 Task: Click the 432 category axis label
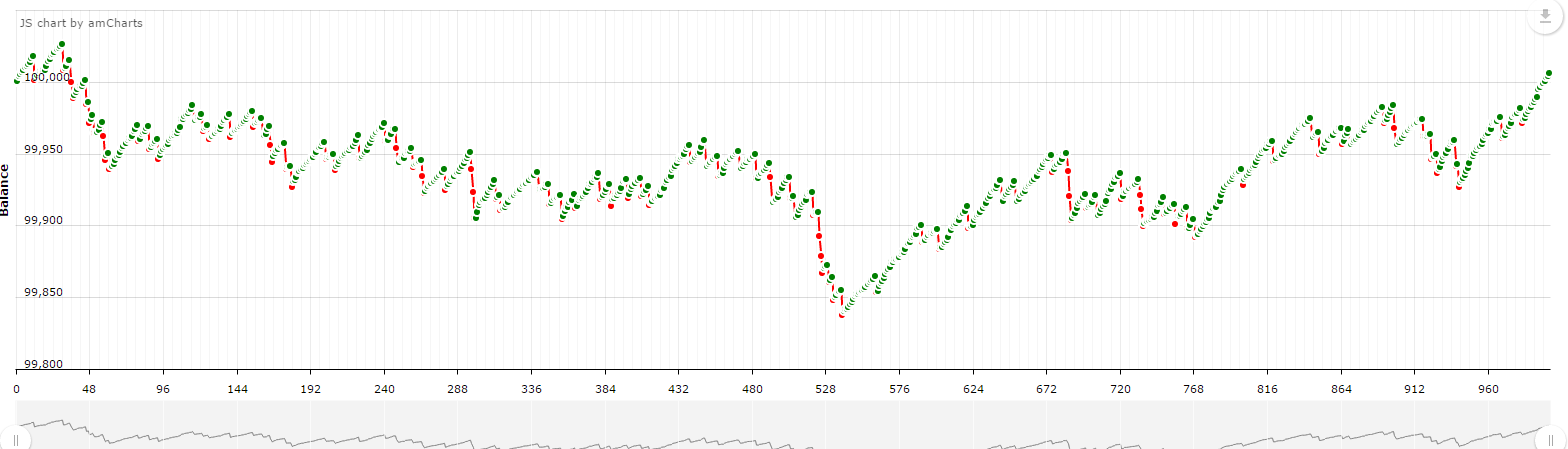pyautogui.click(x=679, y=388)
